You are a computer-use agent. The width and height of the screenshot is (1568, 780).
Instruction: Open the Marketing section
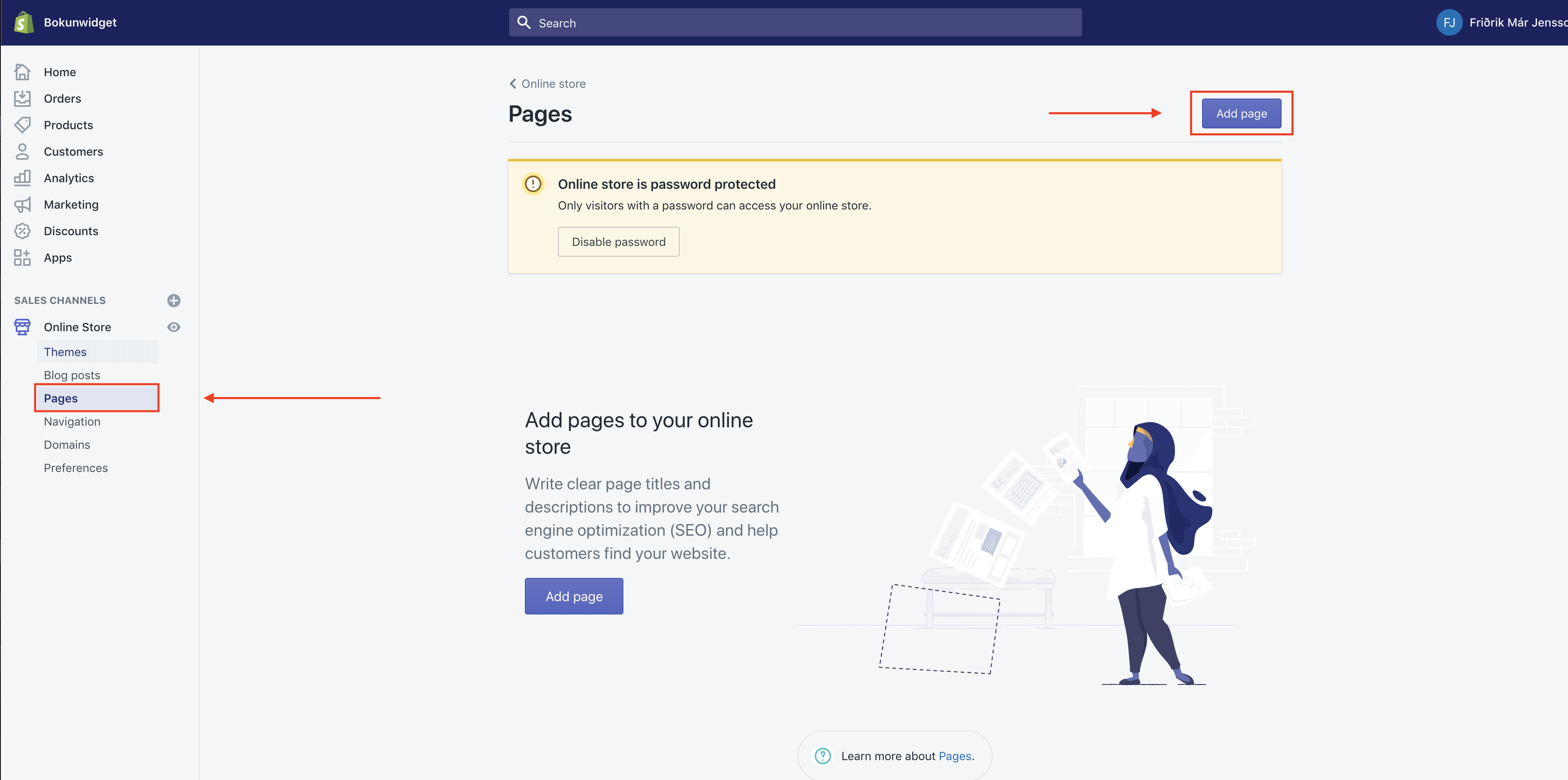pos(71,205)
